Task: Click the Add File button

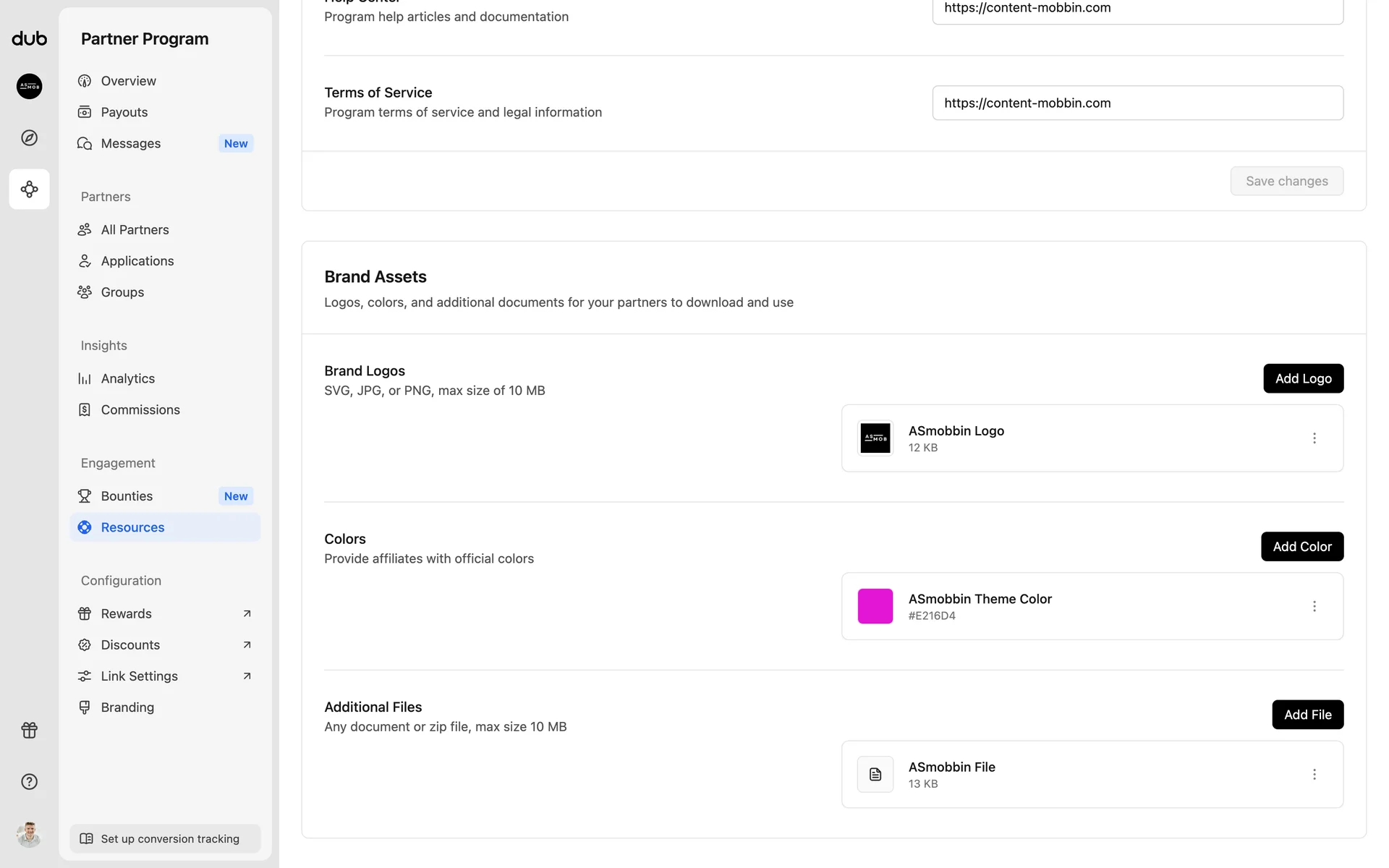Action: coord(1307,715)
